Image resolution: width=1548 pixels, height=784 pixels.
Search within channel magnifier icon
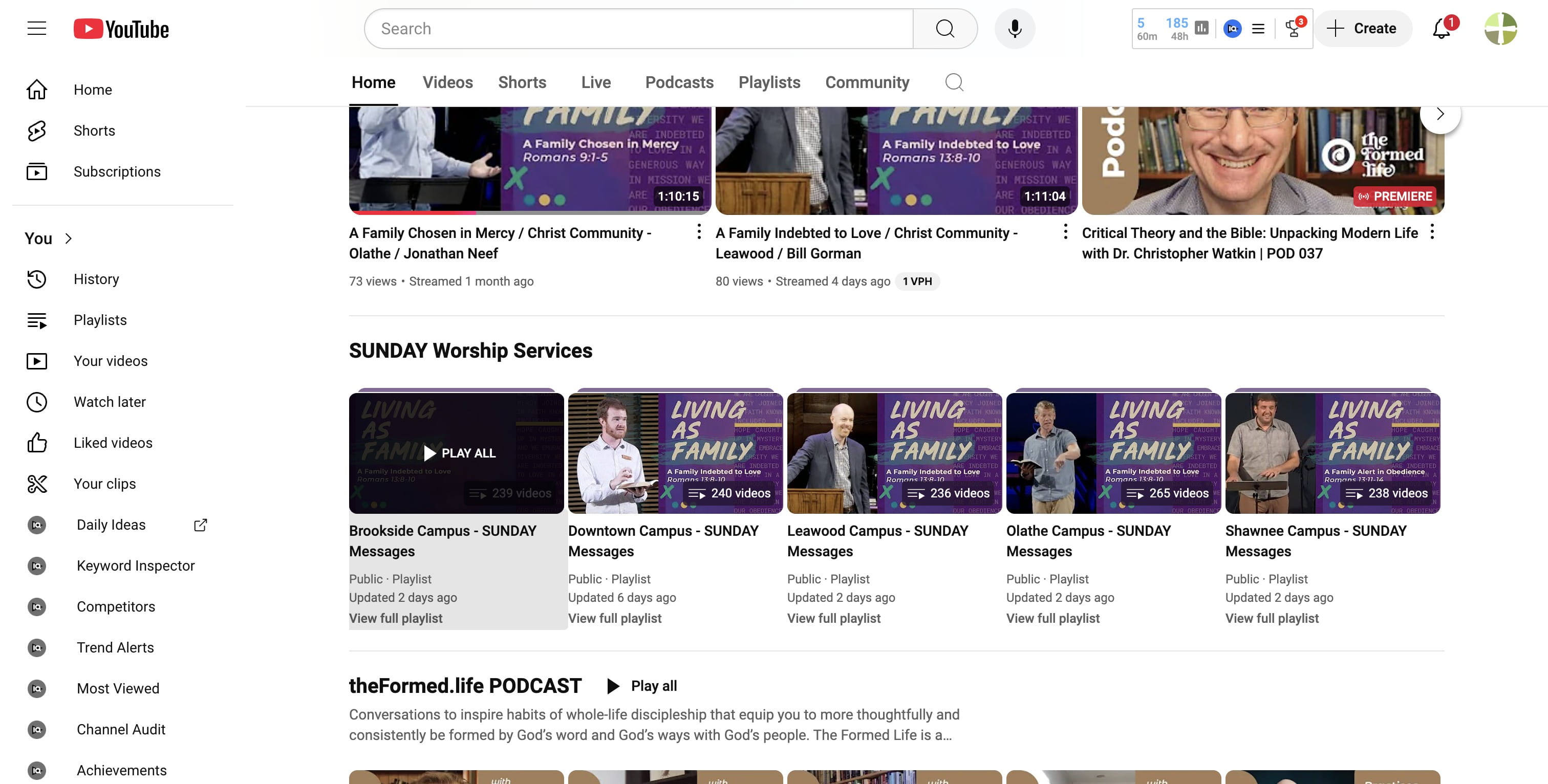point(954,82)
